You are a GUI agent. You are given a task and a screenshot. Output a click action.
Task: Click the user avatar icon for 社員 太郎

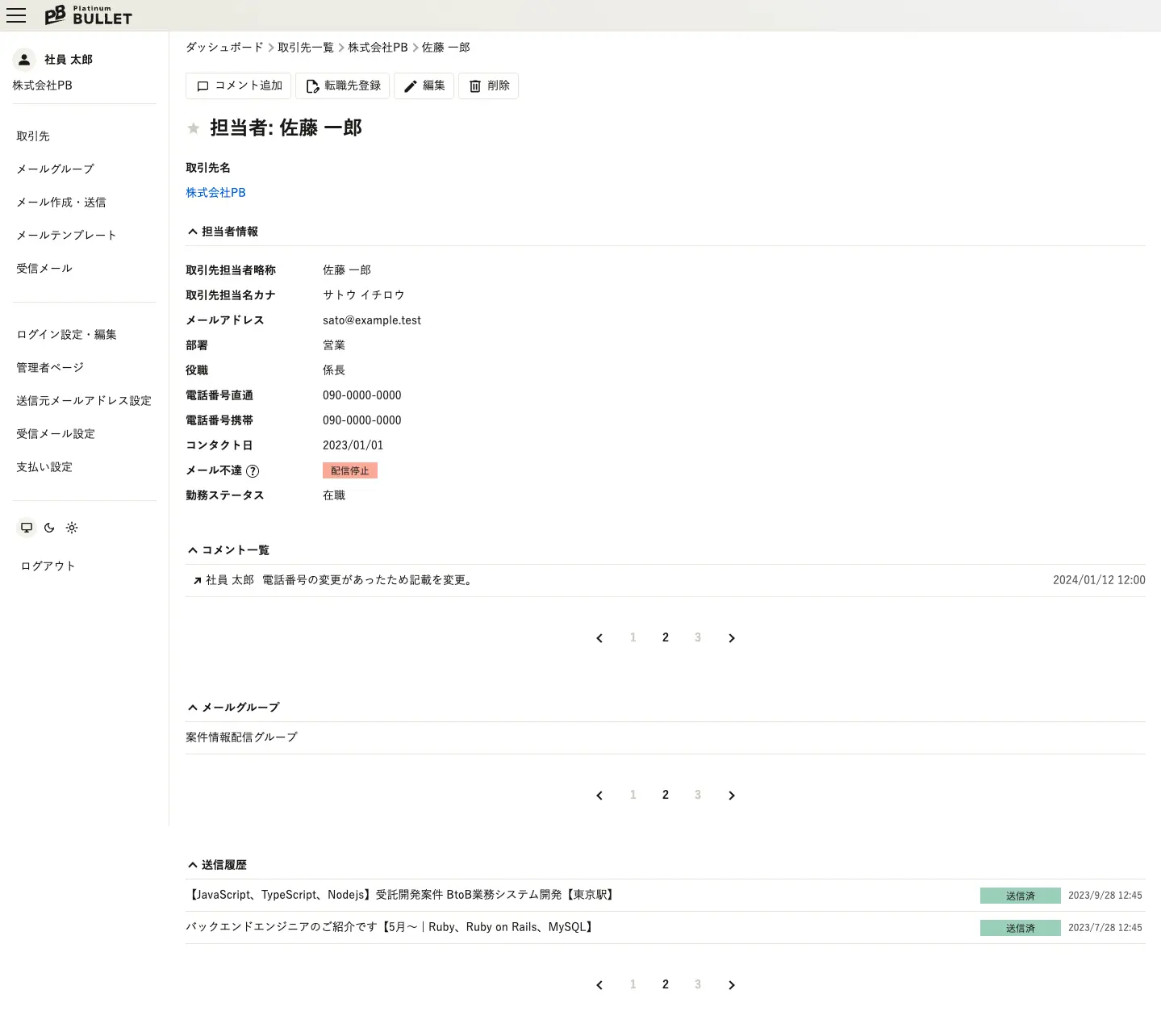(x=24, y=60)
